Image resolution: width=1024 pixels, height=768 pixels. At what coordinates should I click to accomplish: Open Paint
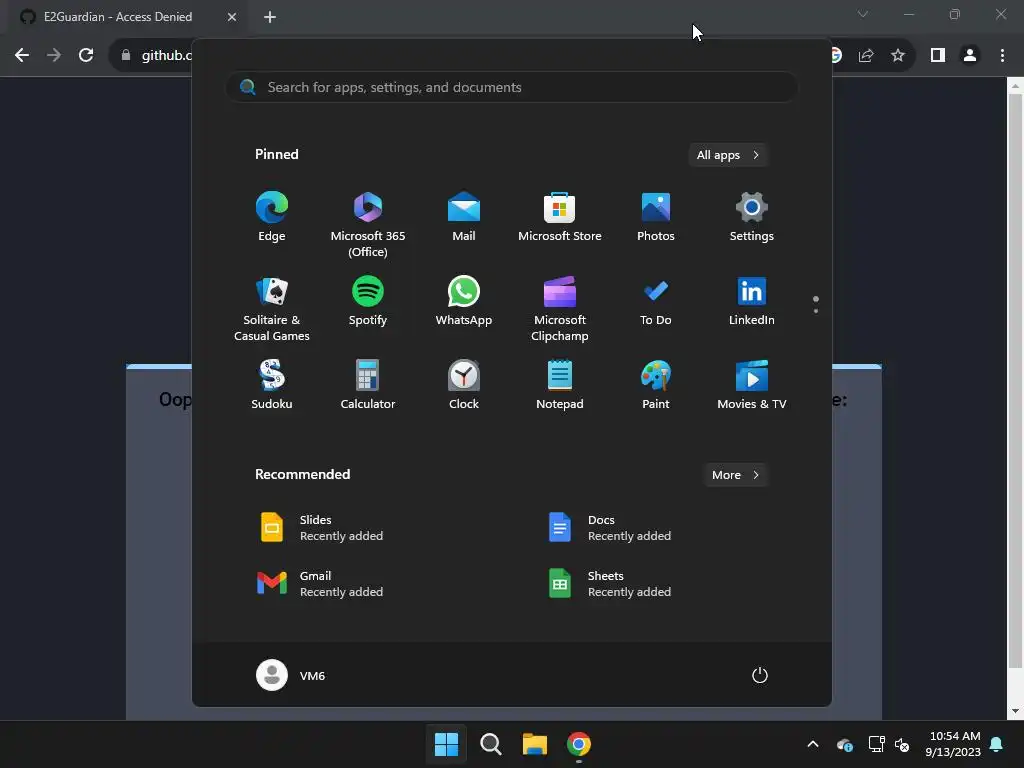pos(656,385)
